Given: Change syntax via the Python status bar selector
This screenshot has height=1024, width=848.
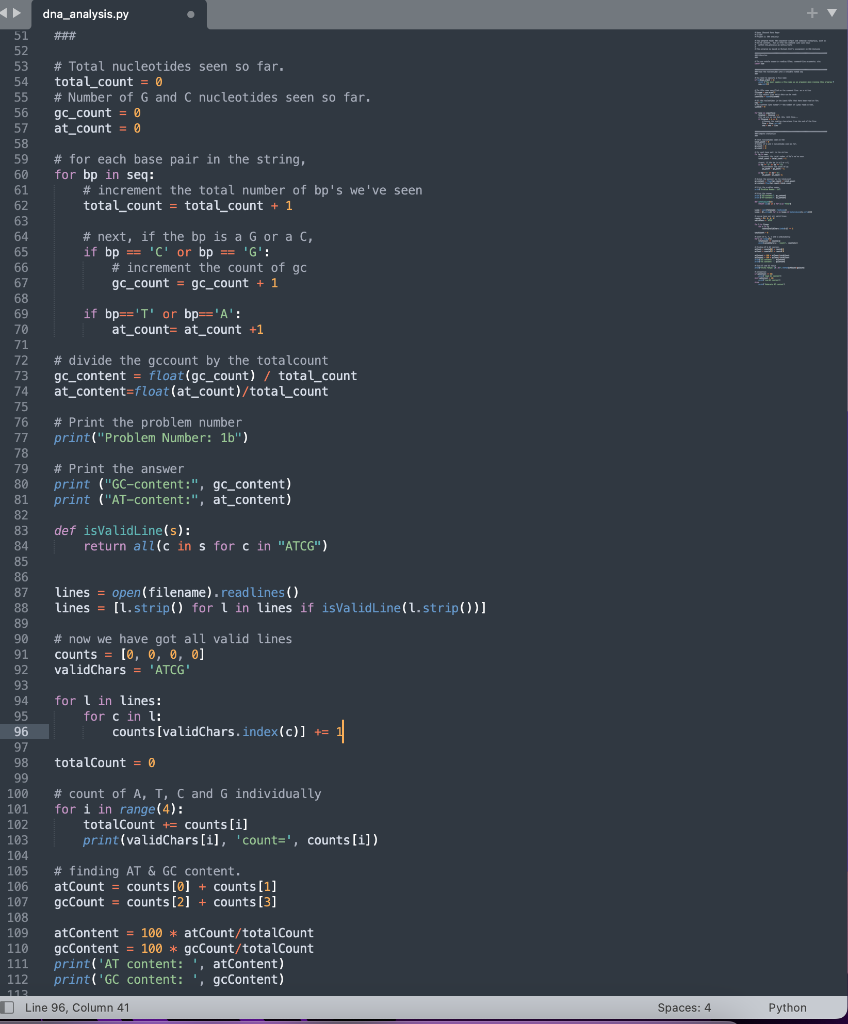Looking at the screenshot, I should click(x=789, y=1007).
